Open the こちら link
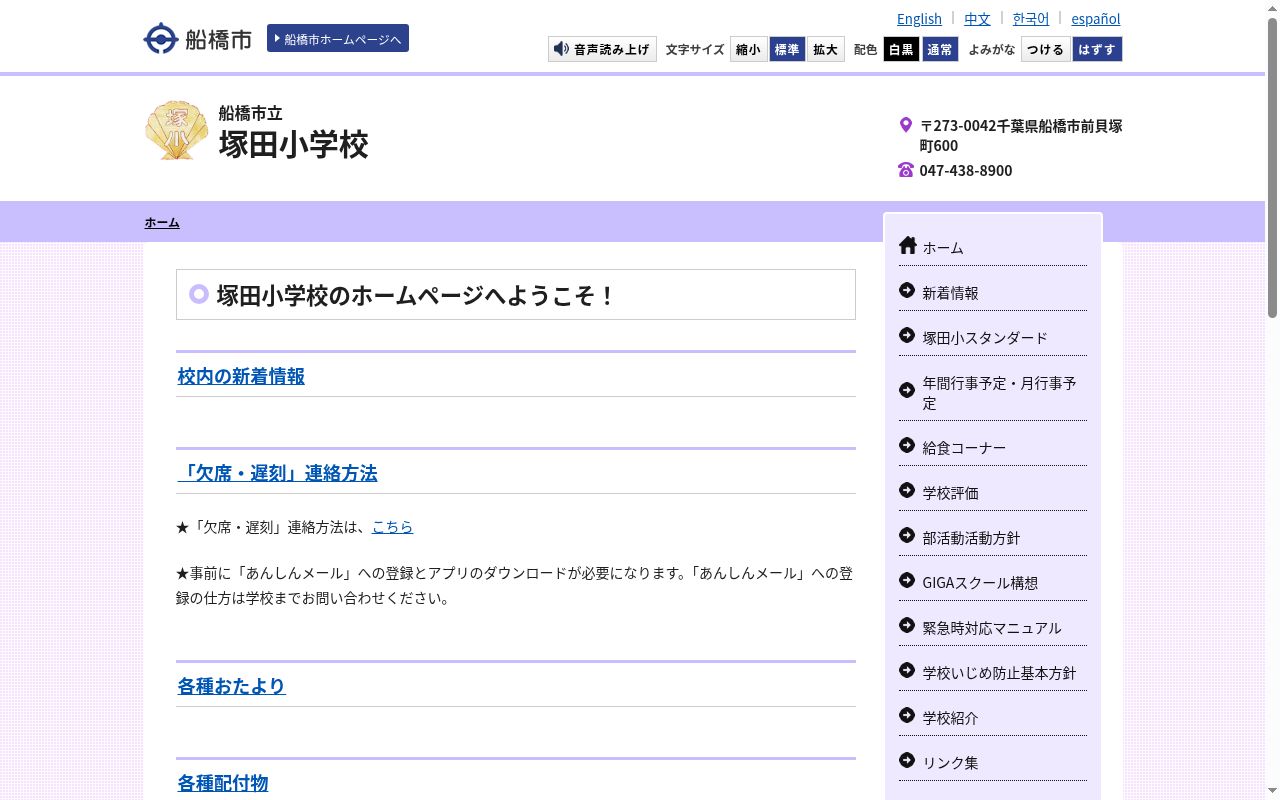Screen dimensions: 1280x800 click(x=392, y=527)
